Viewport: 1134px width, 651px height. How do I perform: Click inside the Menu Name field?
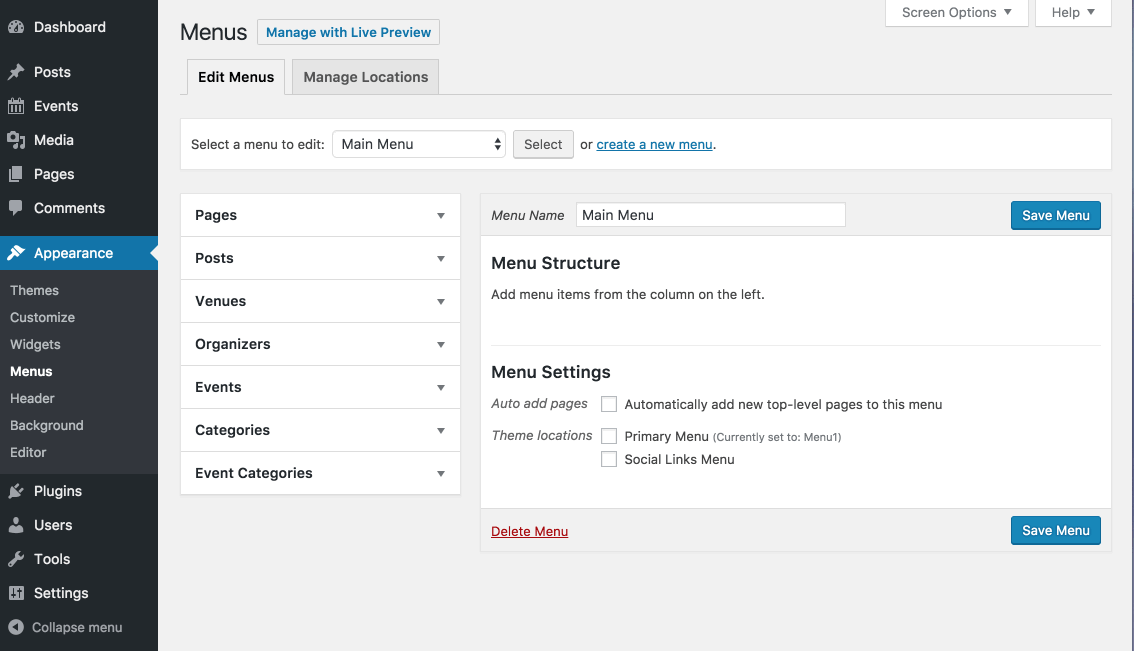pos(710,214)
